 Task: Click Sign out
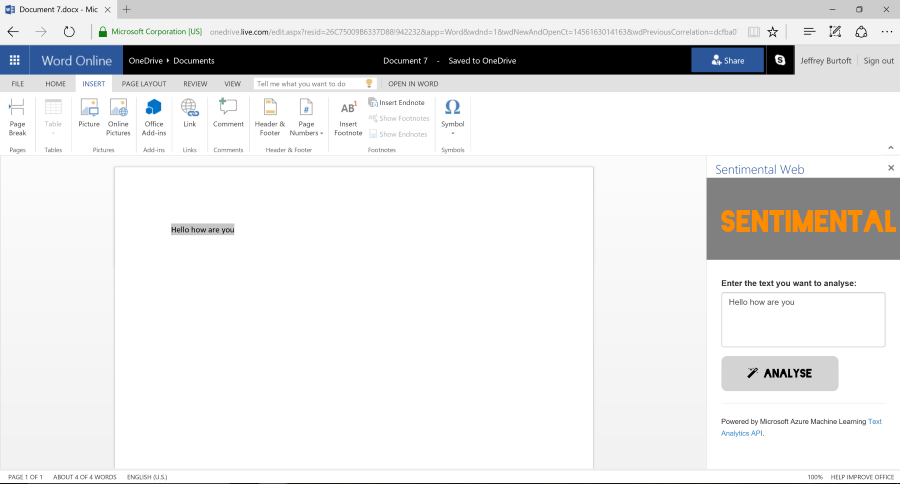click(x=878, y=60)
